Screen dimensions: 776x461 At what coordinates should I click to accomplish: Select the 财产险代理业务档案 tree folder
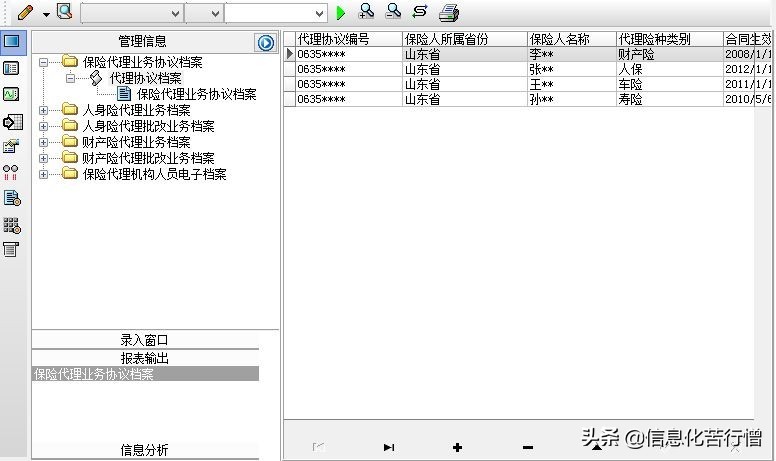pyautogui.click(x=136, y=142)
